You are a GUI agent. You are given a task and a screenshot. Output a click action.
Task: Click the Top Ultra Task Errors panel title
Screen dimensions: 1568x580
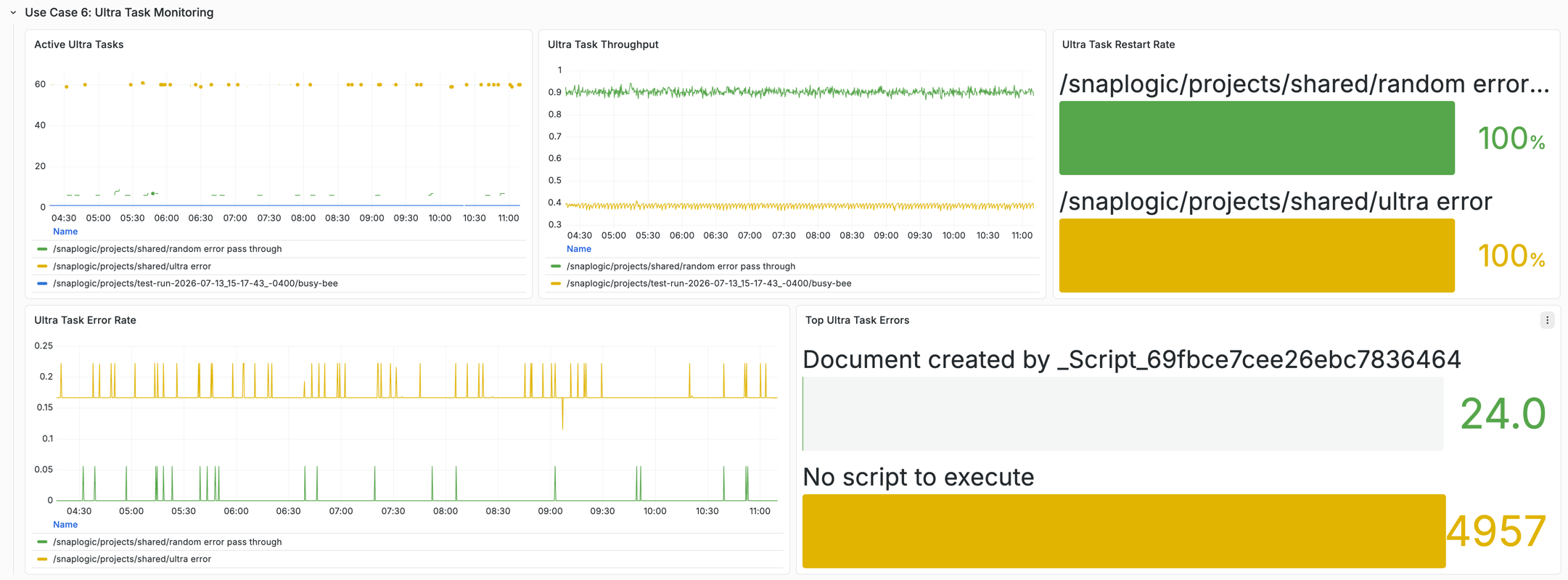[x=857, y=320]
